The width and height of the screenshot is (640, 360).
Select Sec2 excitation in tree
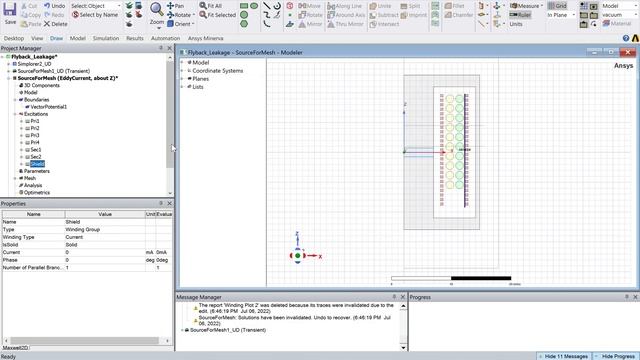point(36,157)
